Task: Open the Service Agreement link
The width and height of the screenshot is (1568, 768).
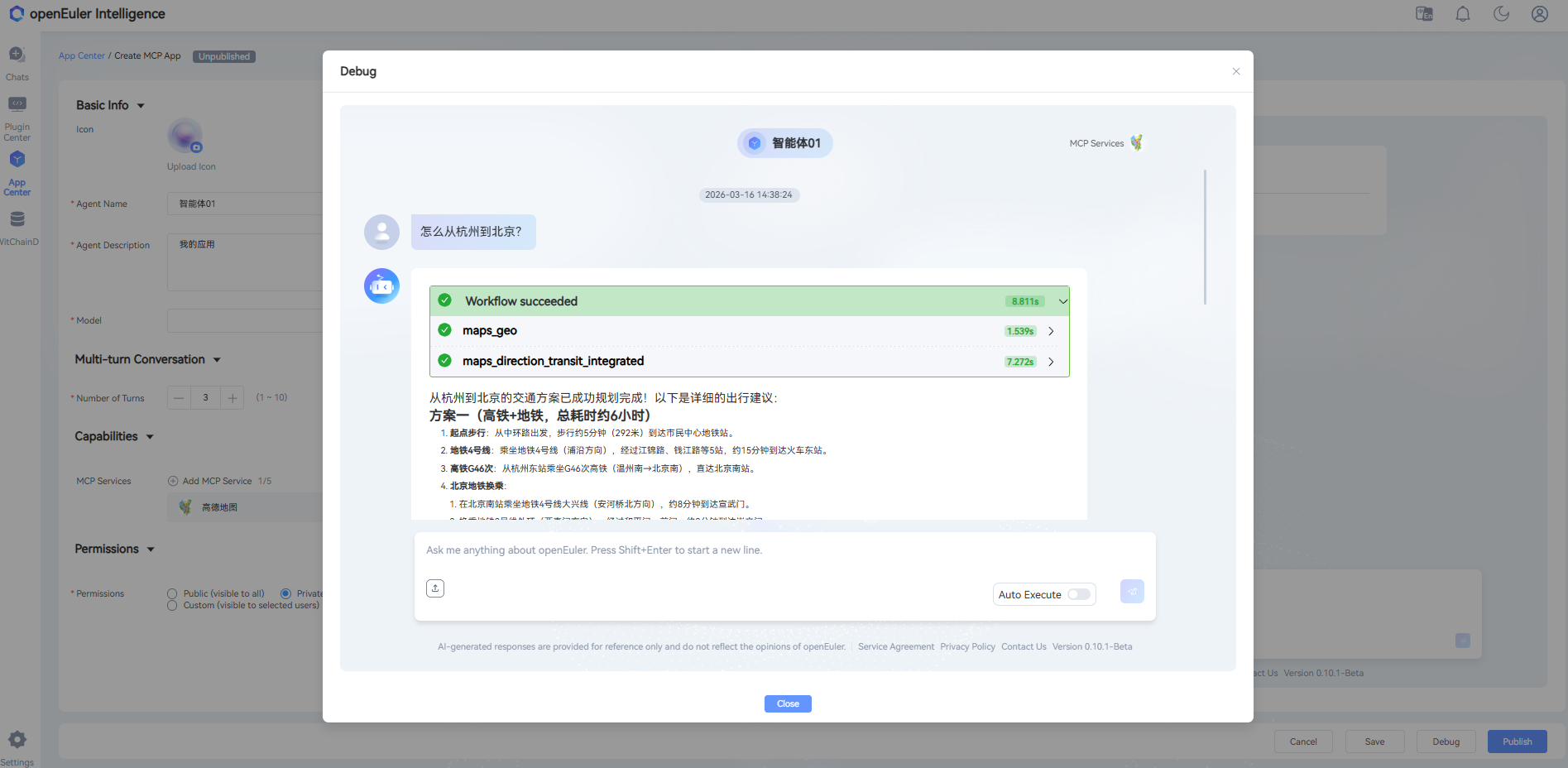Action: click(x=896, y=646)
